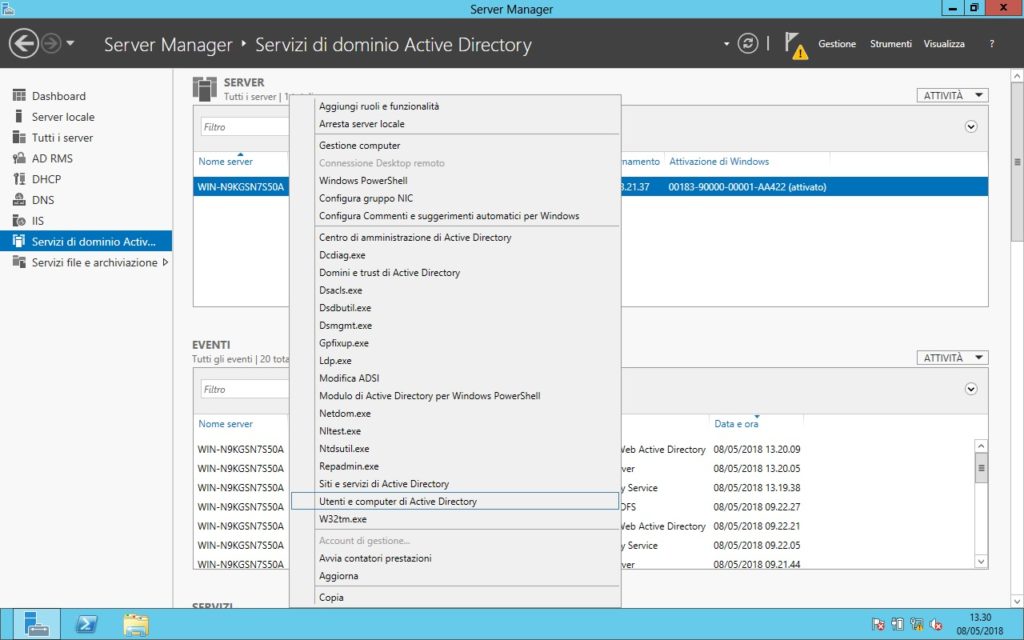Choose Aggiorna in context menu

[455, 576]
